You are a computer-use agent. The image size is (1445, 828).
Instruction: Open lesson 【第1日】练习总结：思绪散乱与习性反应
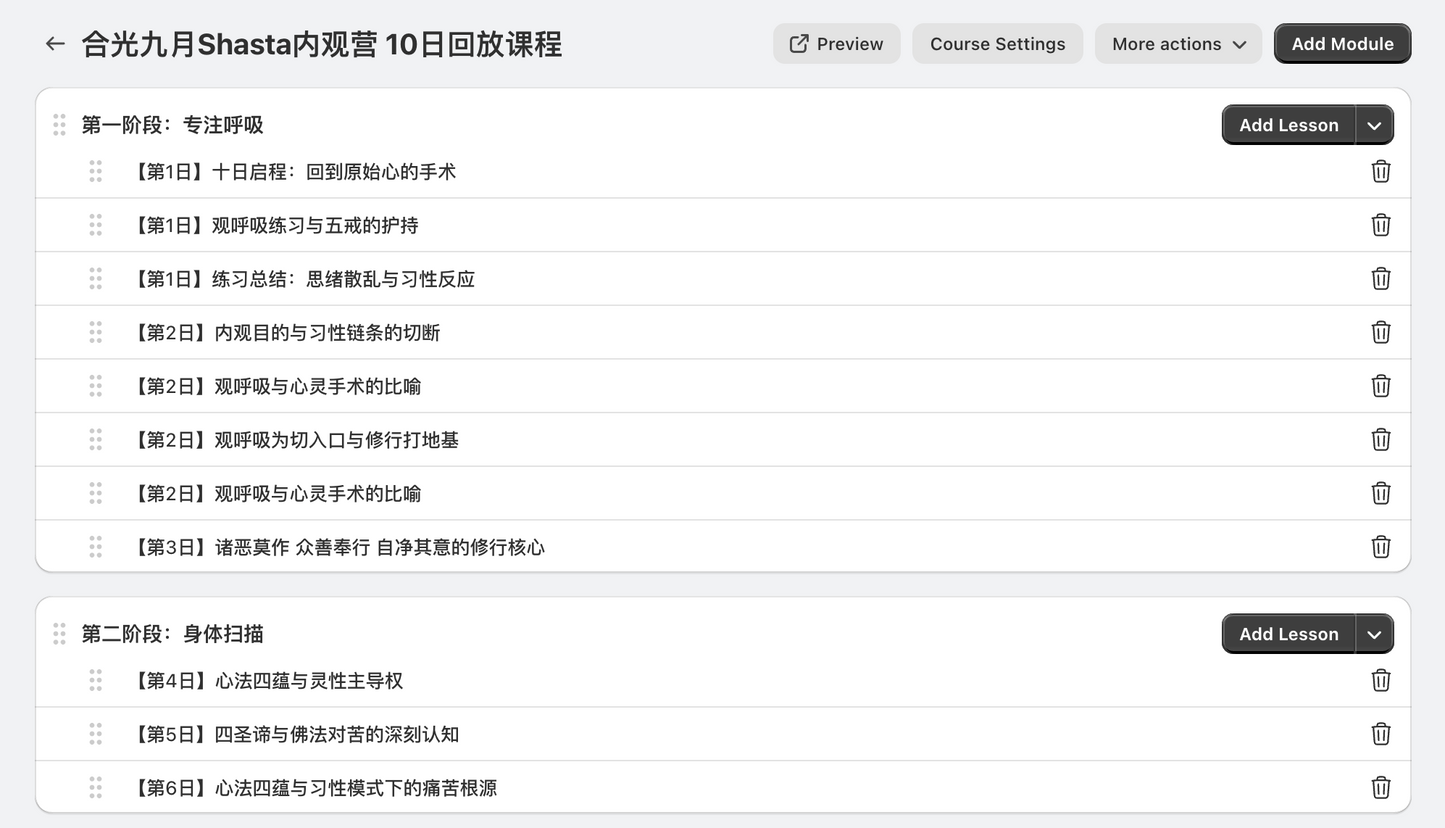(x=302, y=279)
